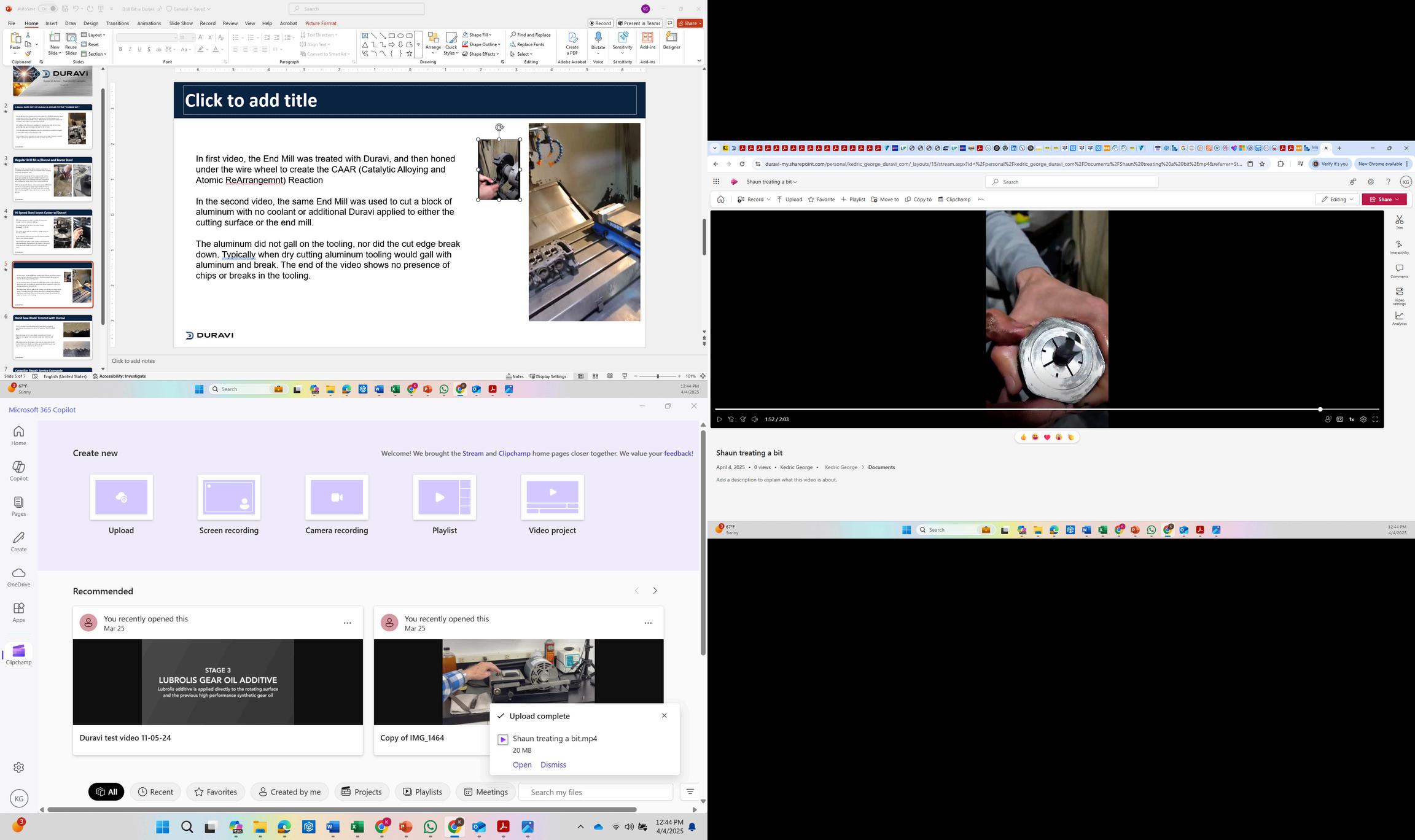Toggle closed captions on video player
Screen dimensions: 1415x840
[1339, 419]
